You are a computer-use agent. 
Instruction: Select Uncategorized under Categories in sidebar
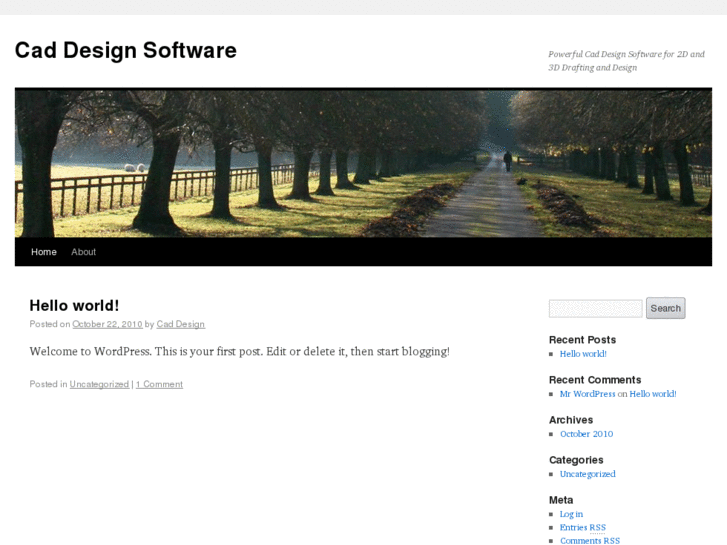coord(587,474)
